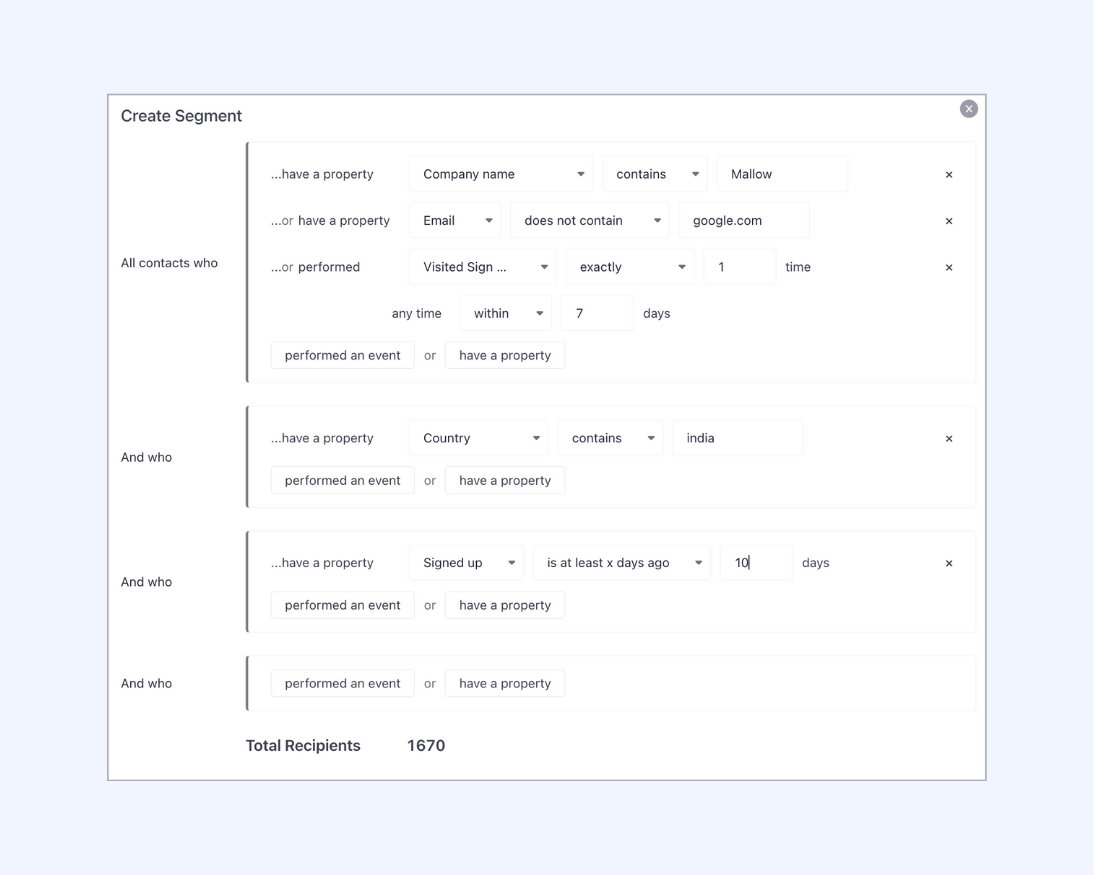
Task: Open the does not contain operator dropdown
Action: coord(590,220)
